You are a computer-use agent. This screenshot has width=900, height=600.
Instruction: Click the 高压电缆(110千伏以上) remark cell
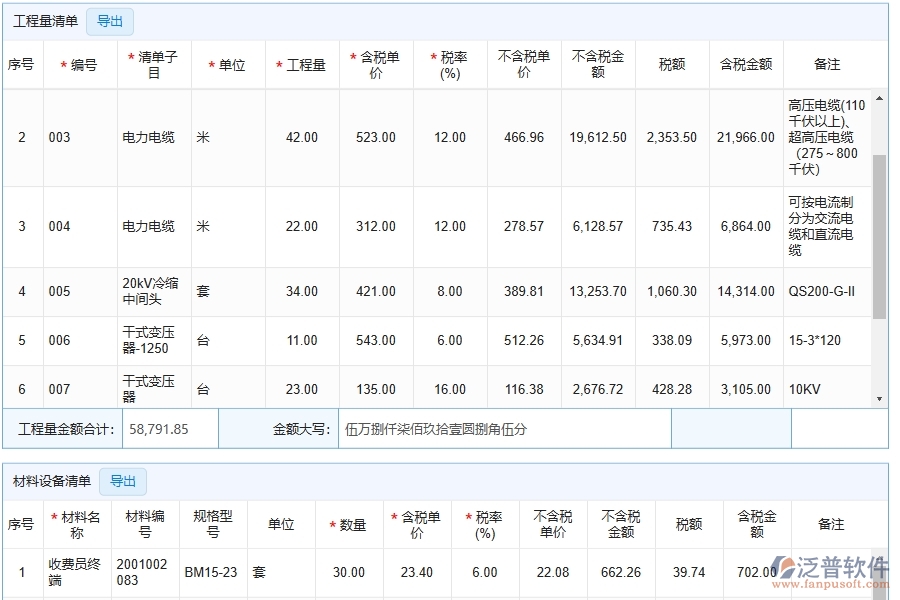[827, 138]
